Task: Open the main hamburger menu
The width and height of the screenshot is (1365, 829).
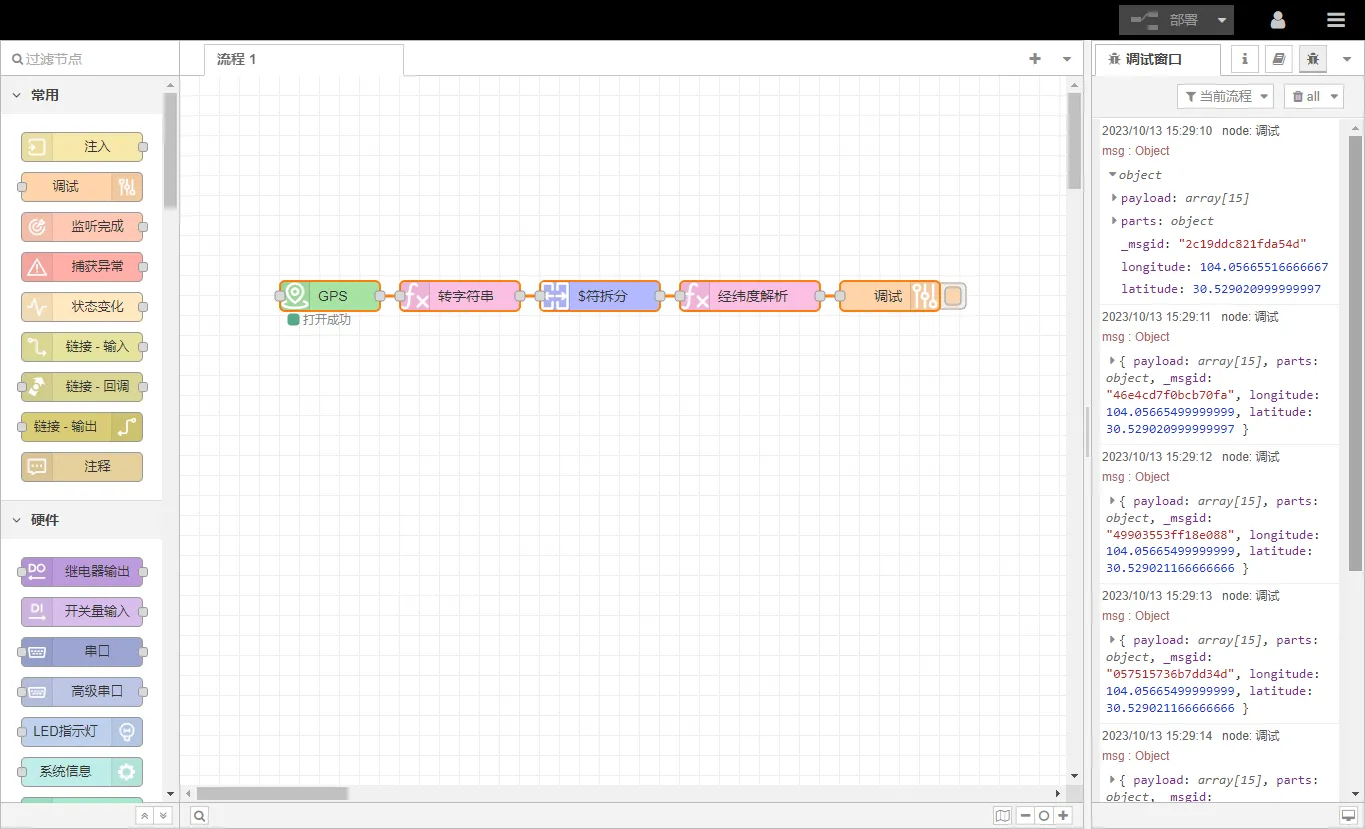Action: pyautogui.click(x=1336, y=20)
